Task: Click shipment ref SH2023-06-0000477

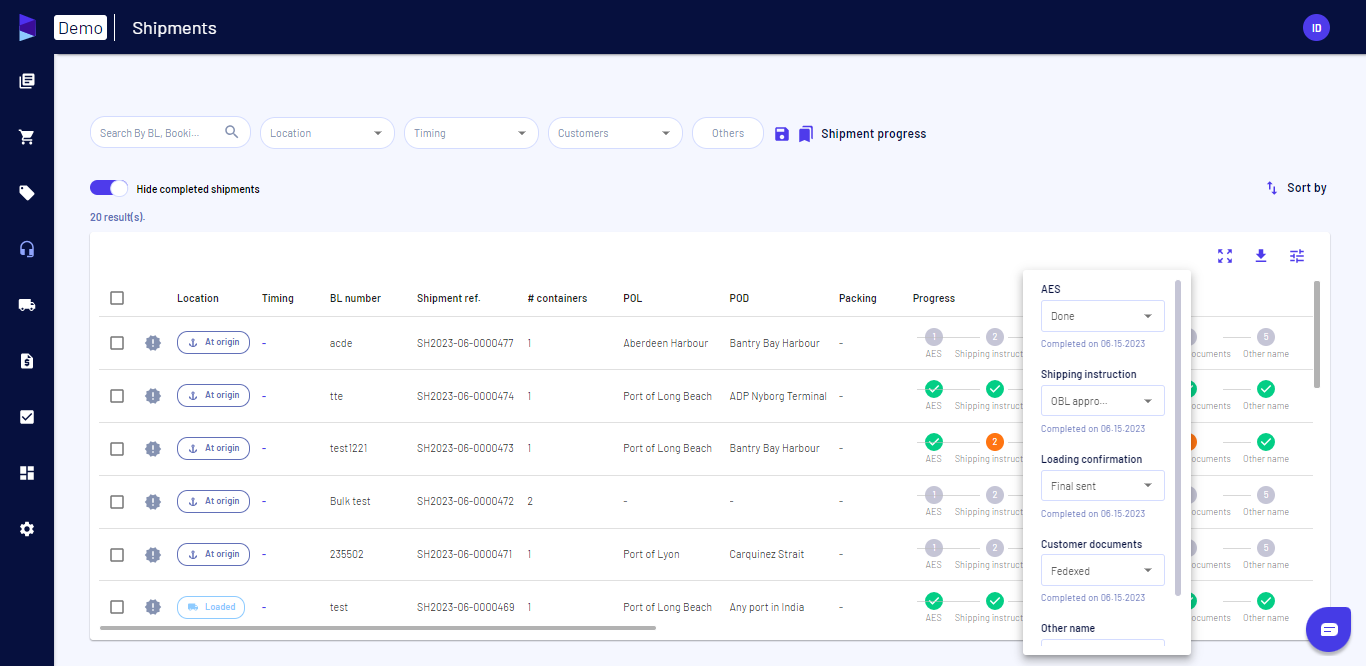Action: (x=465, y=343)
